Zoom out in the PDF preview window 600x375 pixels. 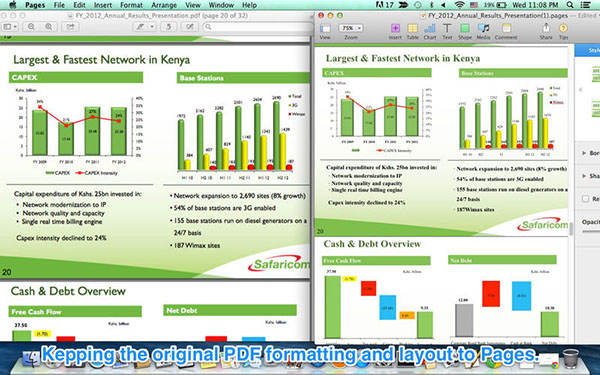click(31, 27)
